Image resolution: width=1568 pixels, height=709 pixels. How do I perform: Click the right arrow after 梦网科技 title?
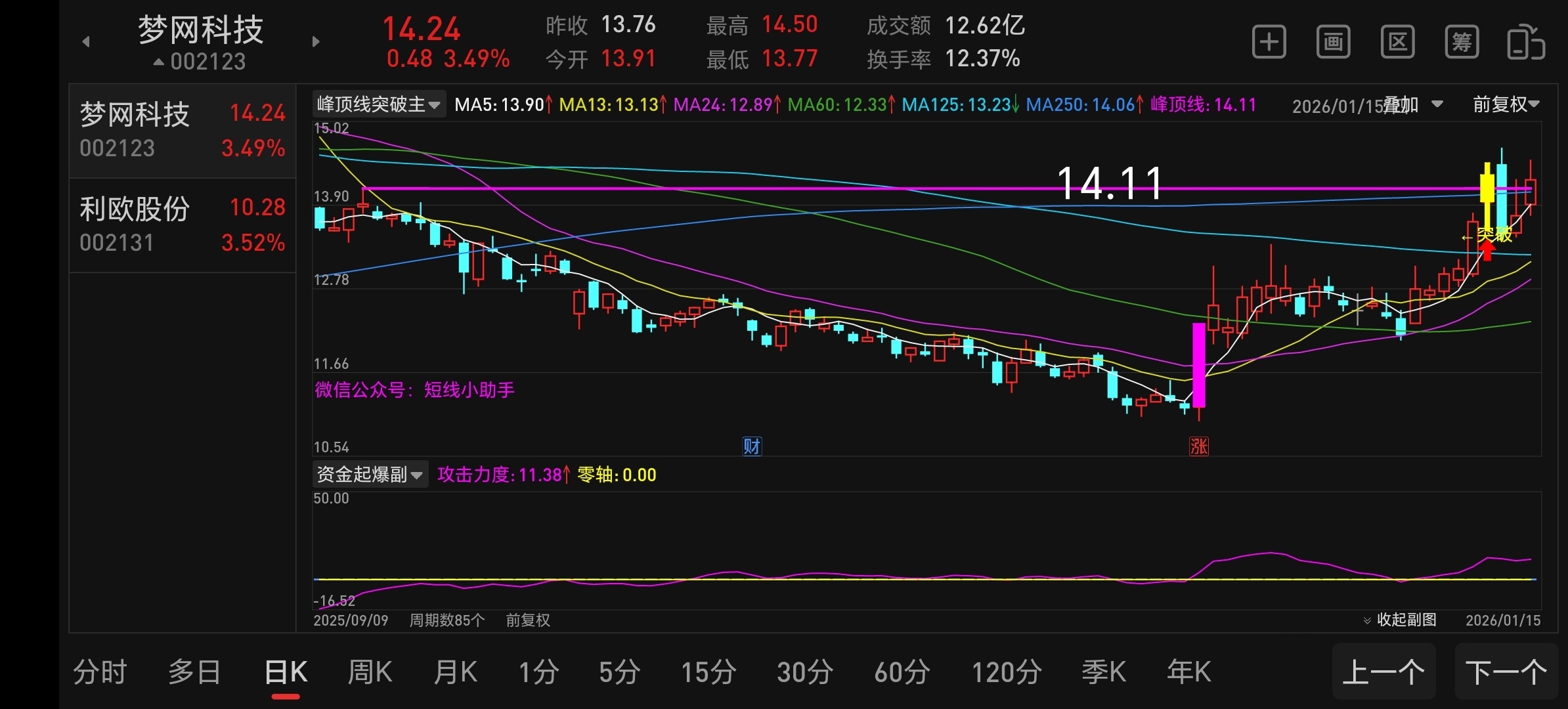[316, 42]
